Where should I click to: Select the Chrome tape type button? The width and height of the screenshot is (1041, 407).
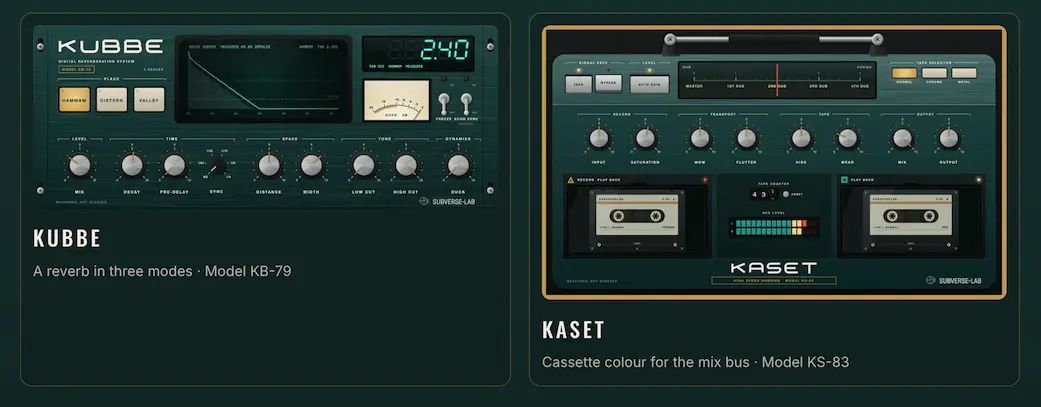[934, 73]
